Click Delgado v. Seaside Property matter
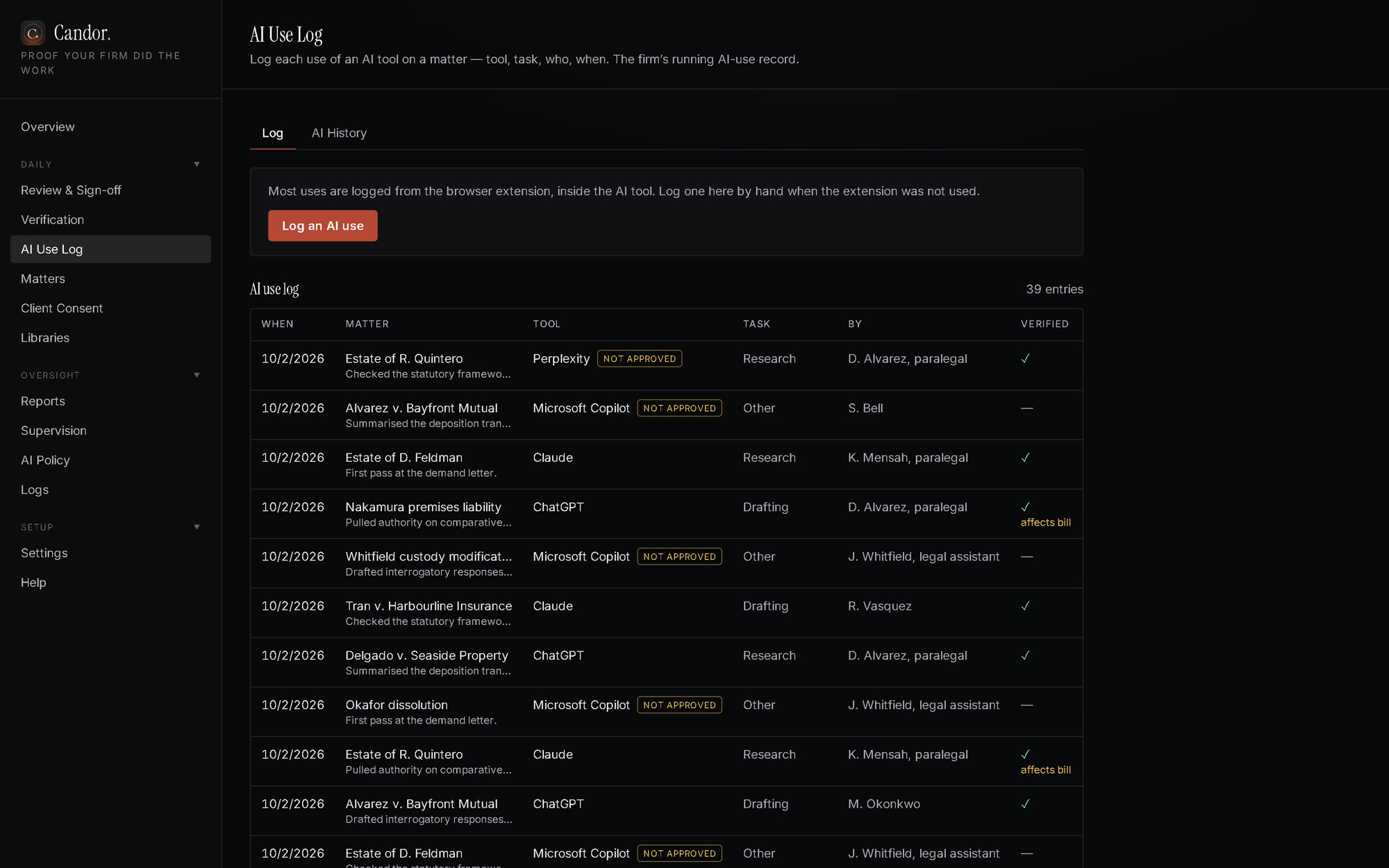Viewport: 1389px width, 868px height. tap(426, 656)
